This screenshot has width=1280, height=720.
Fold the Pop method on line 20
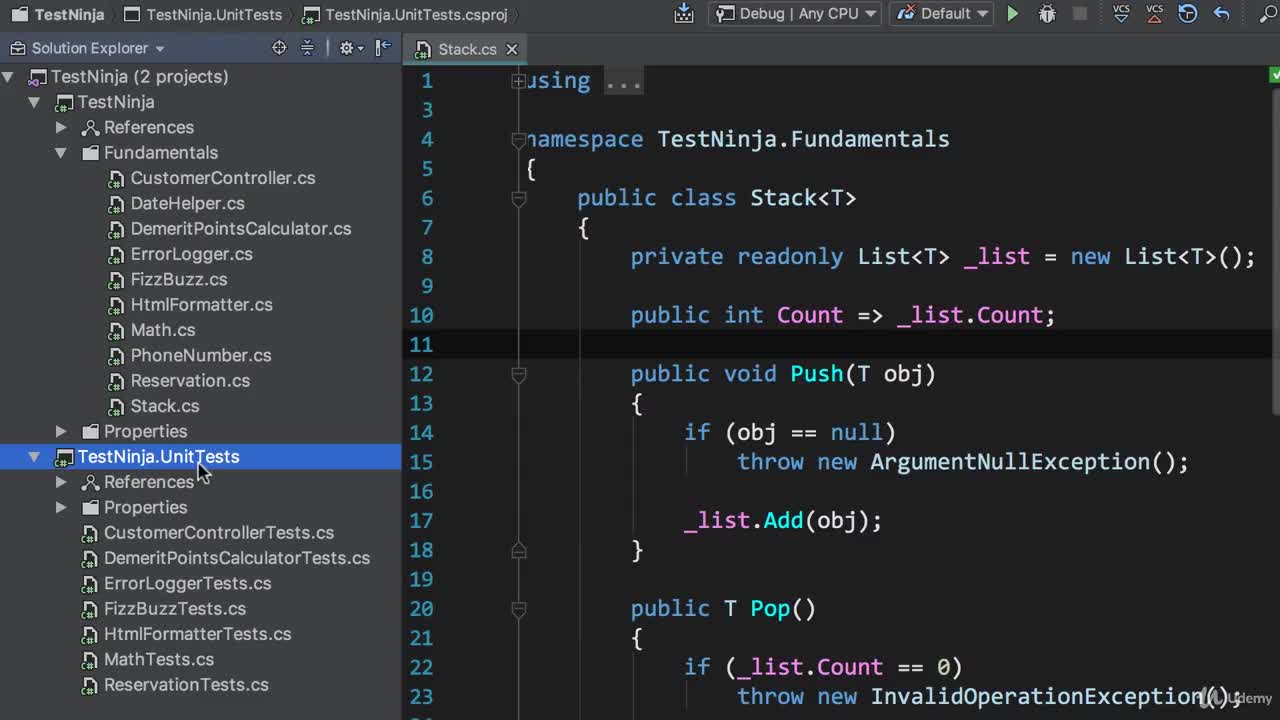[518, 608]
